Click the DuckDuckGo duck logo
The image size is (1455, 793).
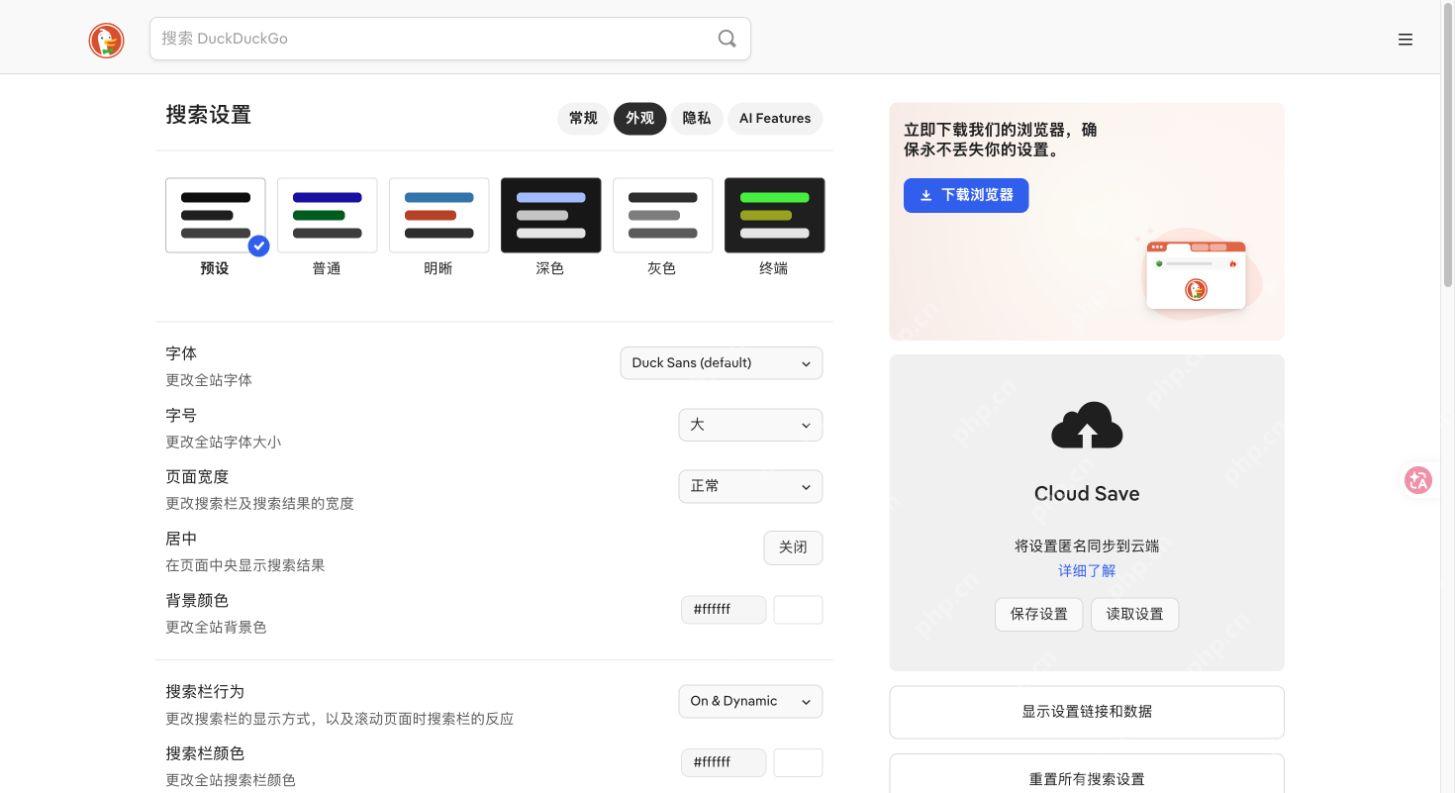click(x=107, y=40)
